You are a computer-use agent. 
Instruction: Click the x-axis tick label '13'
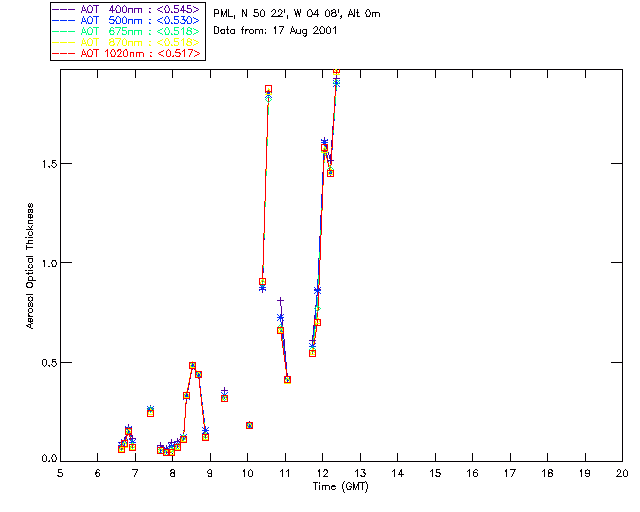pyautogui.click(x=360, y=473)
